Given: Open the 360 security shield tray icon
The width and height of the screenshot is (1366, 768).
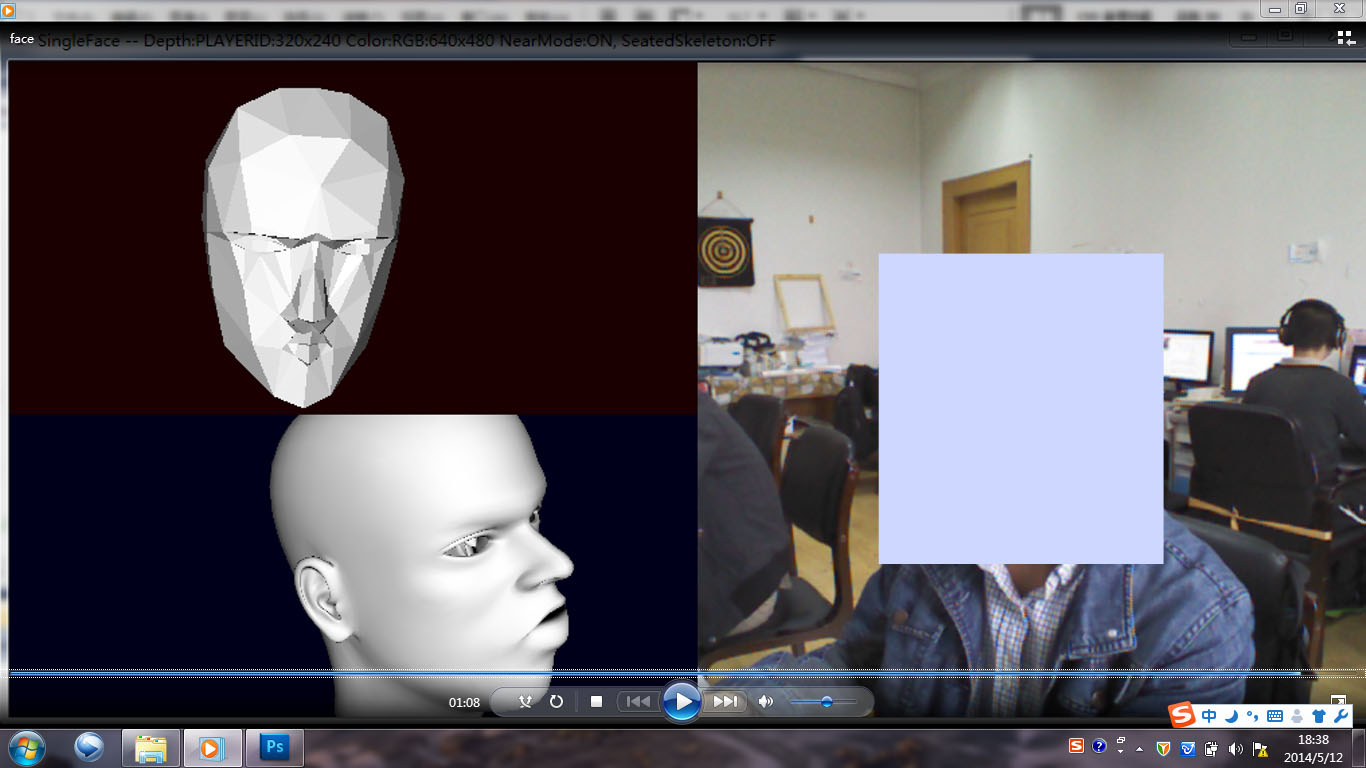Looking at the screenshot, I should (x=1163, y=748).
